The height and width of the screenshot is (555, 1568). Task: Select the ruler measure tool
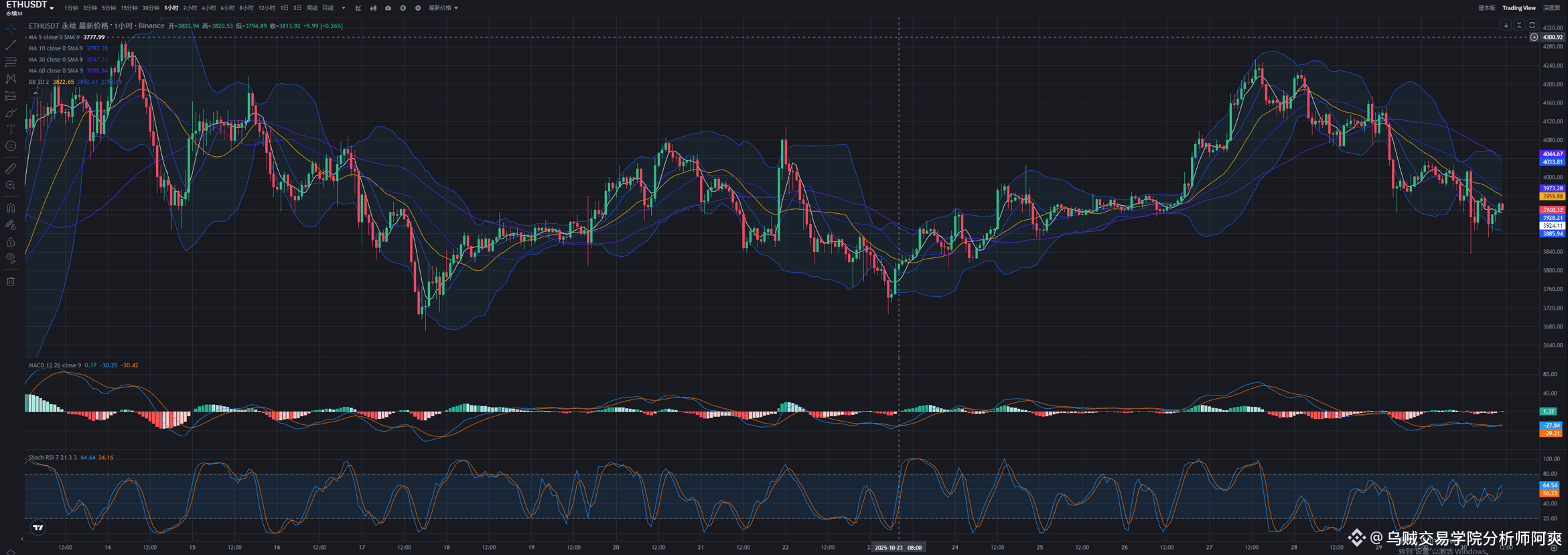pyautogui.click(x=11, y=168)
